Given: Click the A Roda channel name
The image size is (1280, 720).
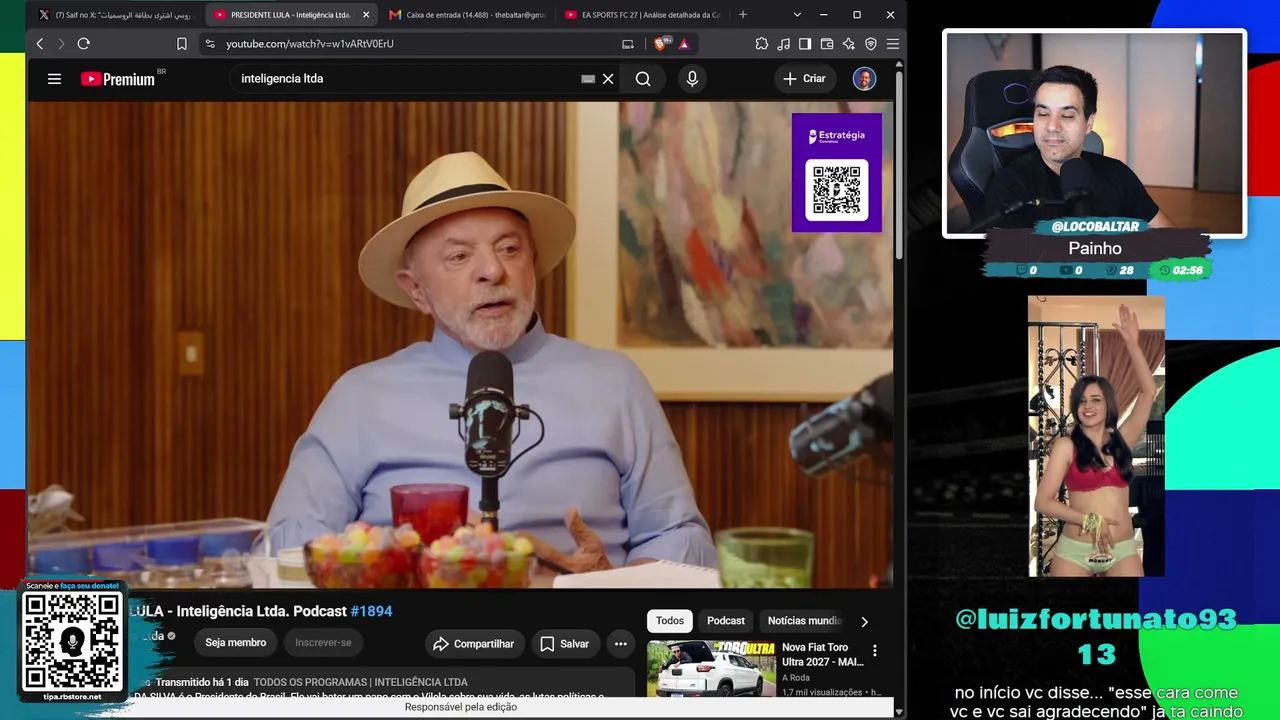Looking at the screenshot, I should (x=796, y=678).
